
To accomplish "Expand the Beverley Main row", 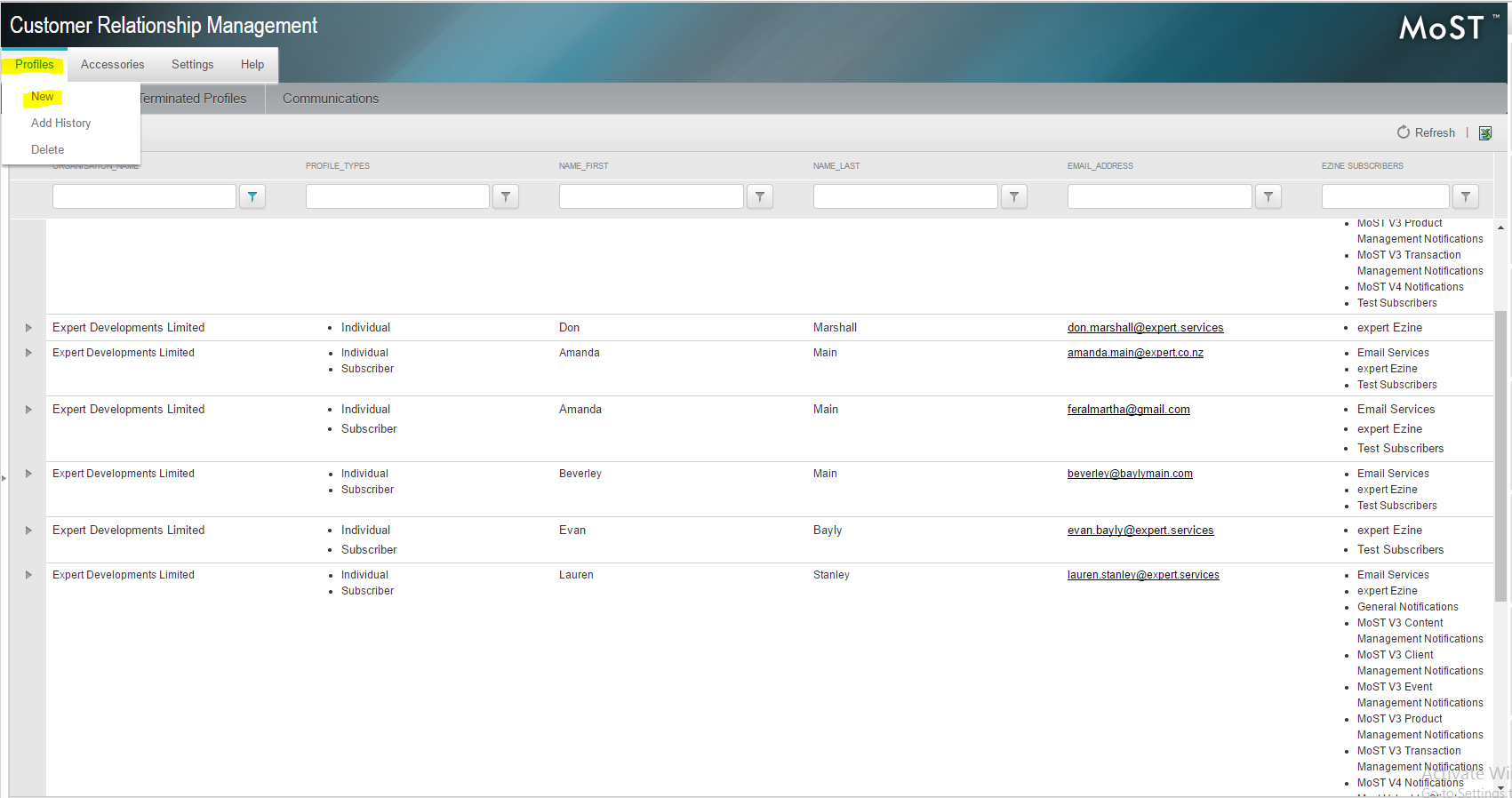I will click(28, 474).
